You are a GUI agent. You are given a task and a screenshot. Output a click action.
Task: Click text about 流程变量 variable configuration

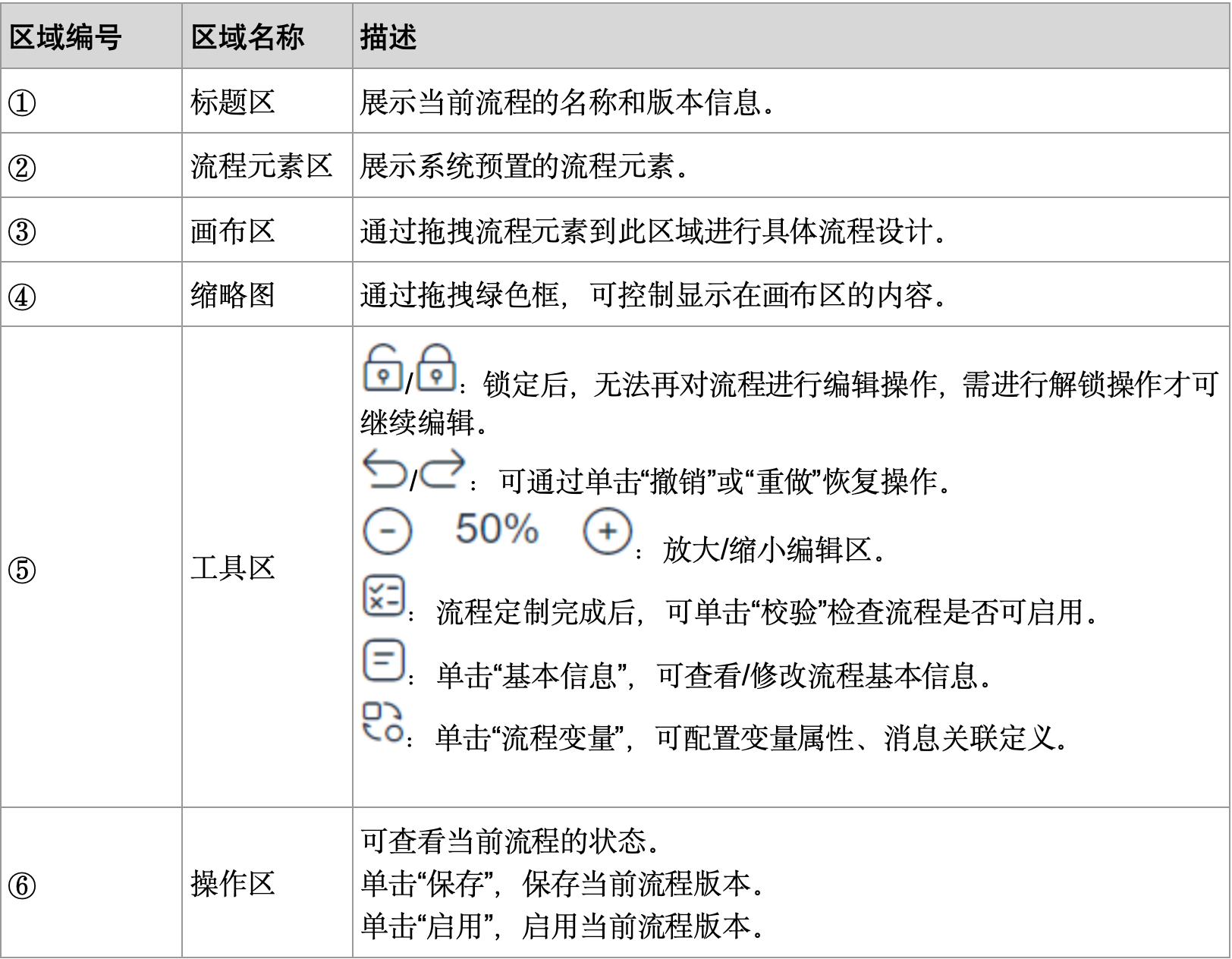[x=752, y=737]
